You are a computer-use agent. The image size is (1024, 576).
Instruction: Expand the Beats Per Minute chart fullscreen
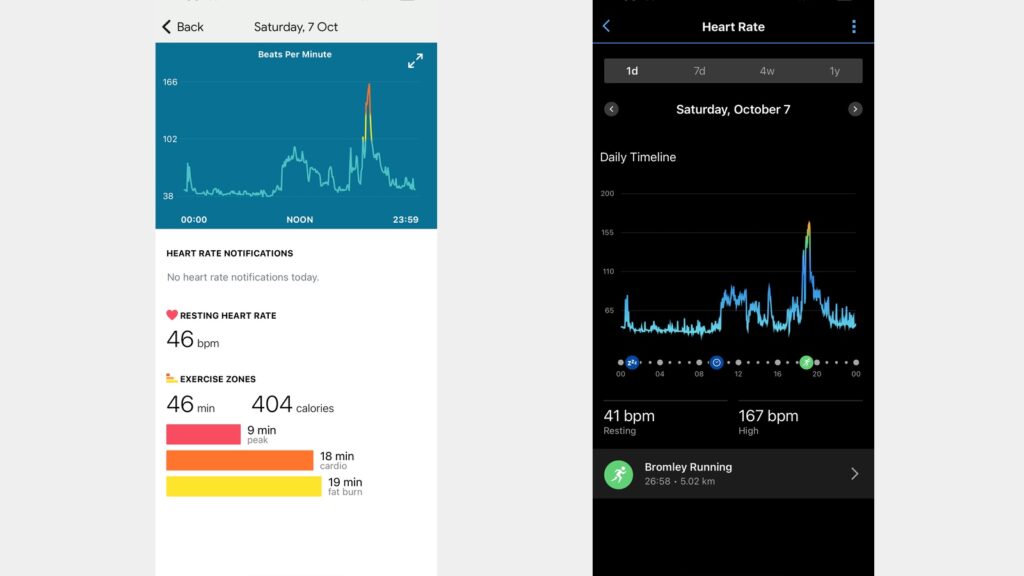[x=415, y=61]
